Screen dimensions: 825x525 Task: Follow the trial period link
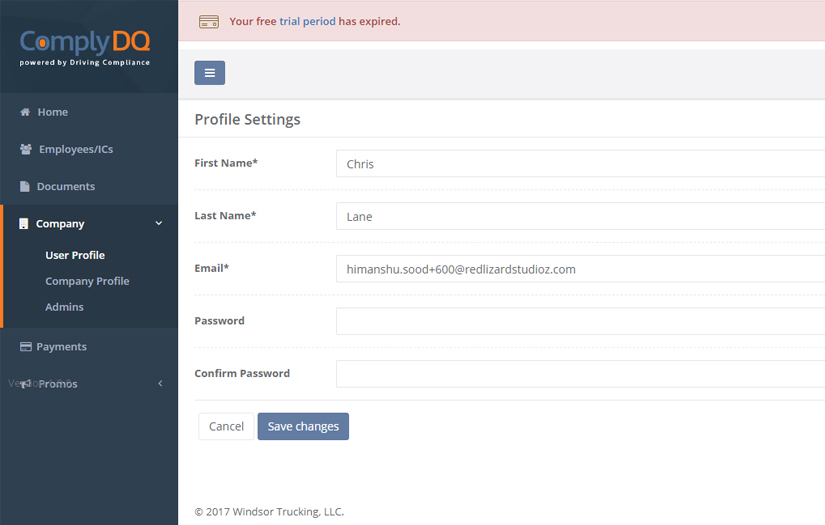click(x=307, y=21)
